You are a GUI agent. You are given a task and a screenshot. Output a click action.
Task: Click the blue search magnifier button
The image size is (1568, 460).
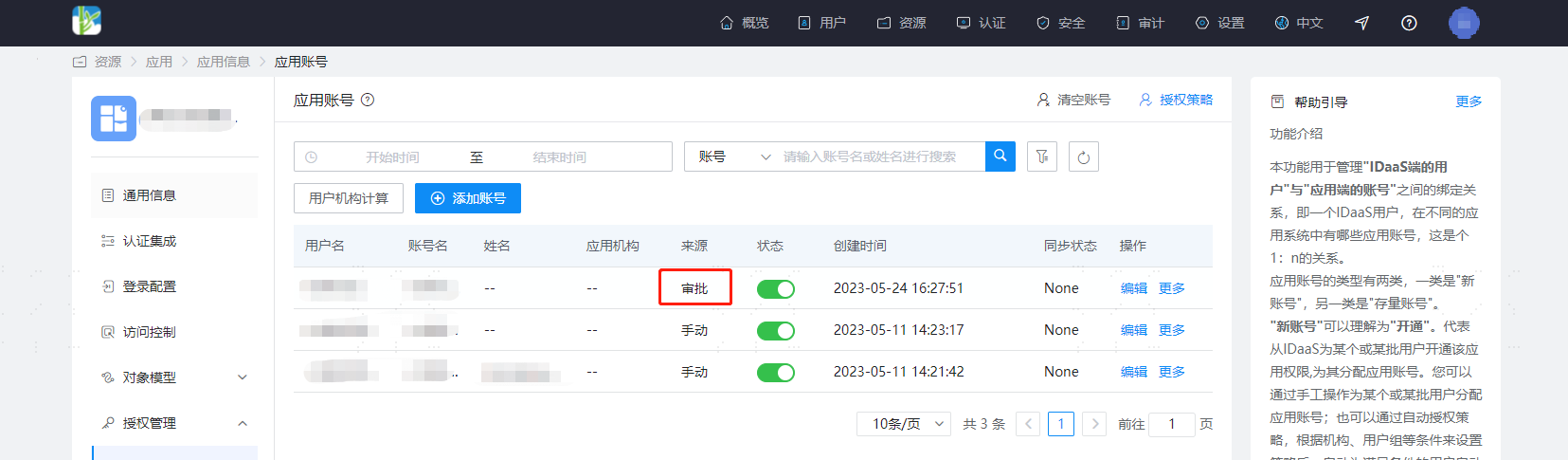click(1000, 156)
